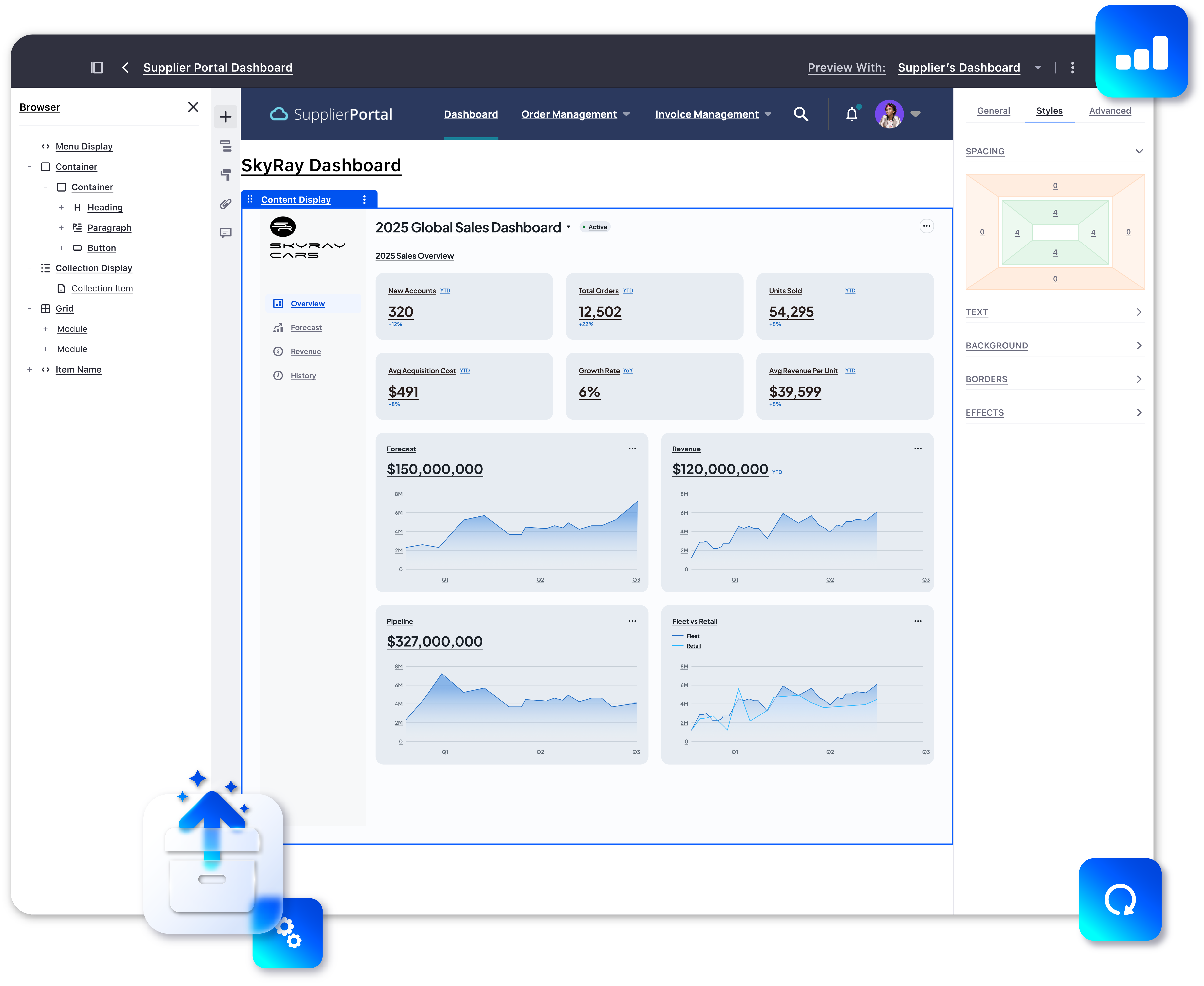This screenshot has width=1204, height=986.
Task: Click the back arrow beside Supplier Portal Dashboard
Action: (125, 68)
